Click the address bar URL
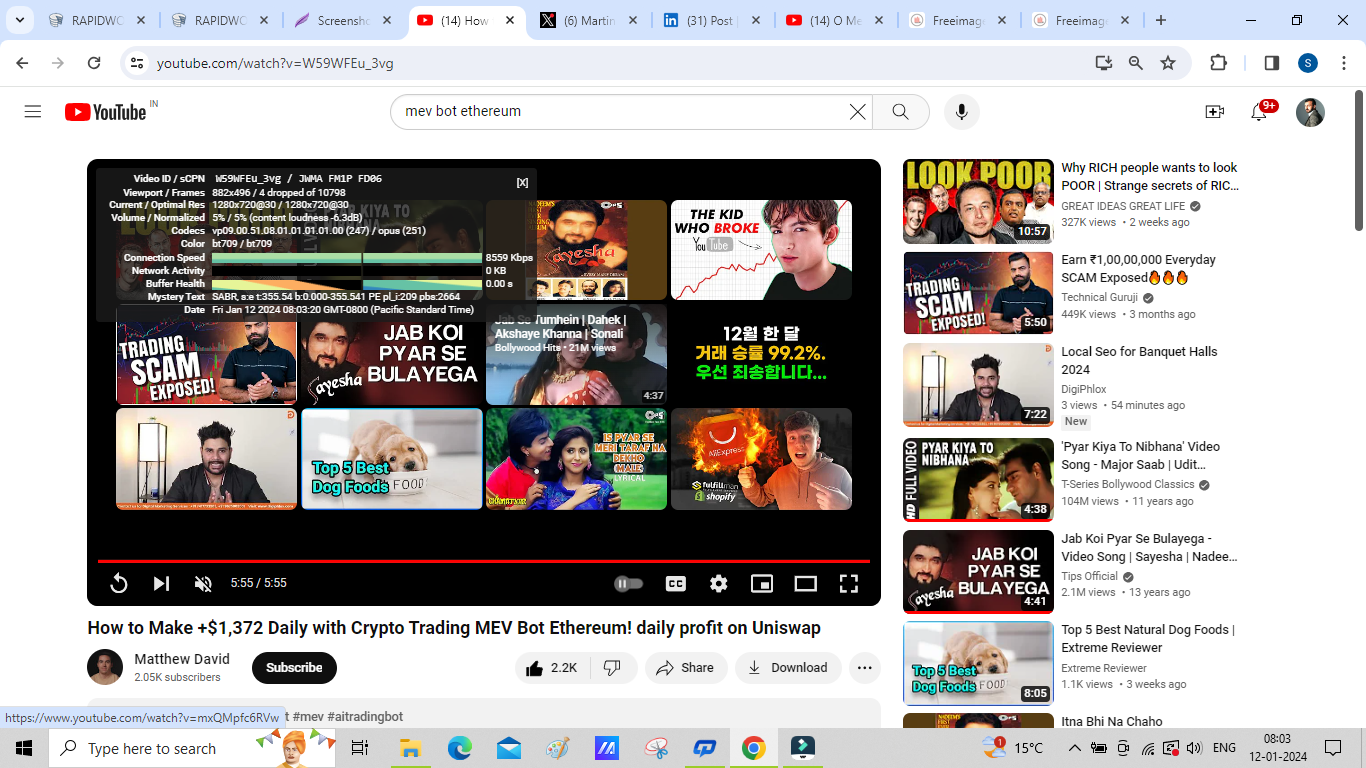The width and height of the screenshot is (1366, 768). pos(275,63)
